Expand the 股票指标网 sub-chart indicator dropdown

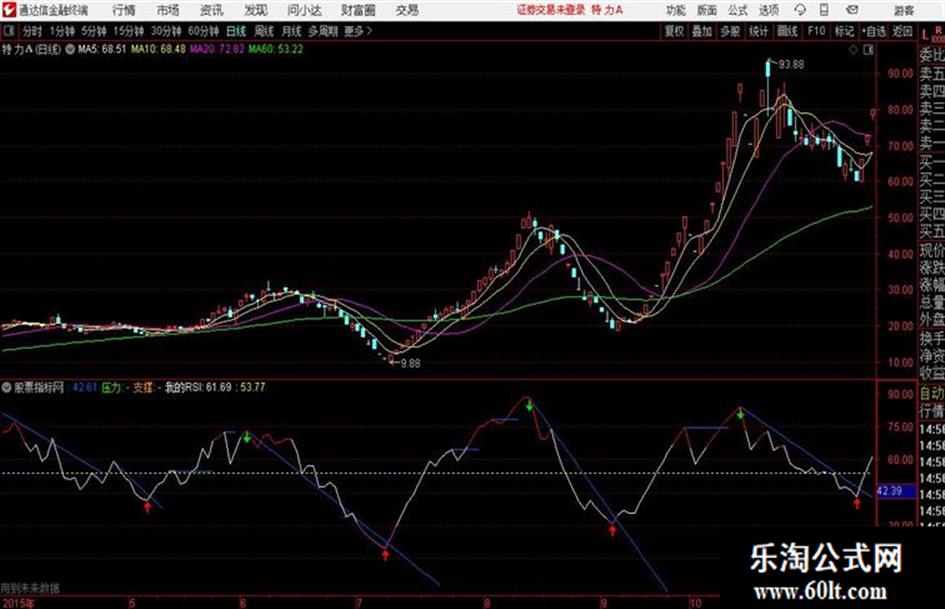click(6, 387)
